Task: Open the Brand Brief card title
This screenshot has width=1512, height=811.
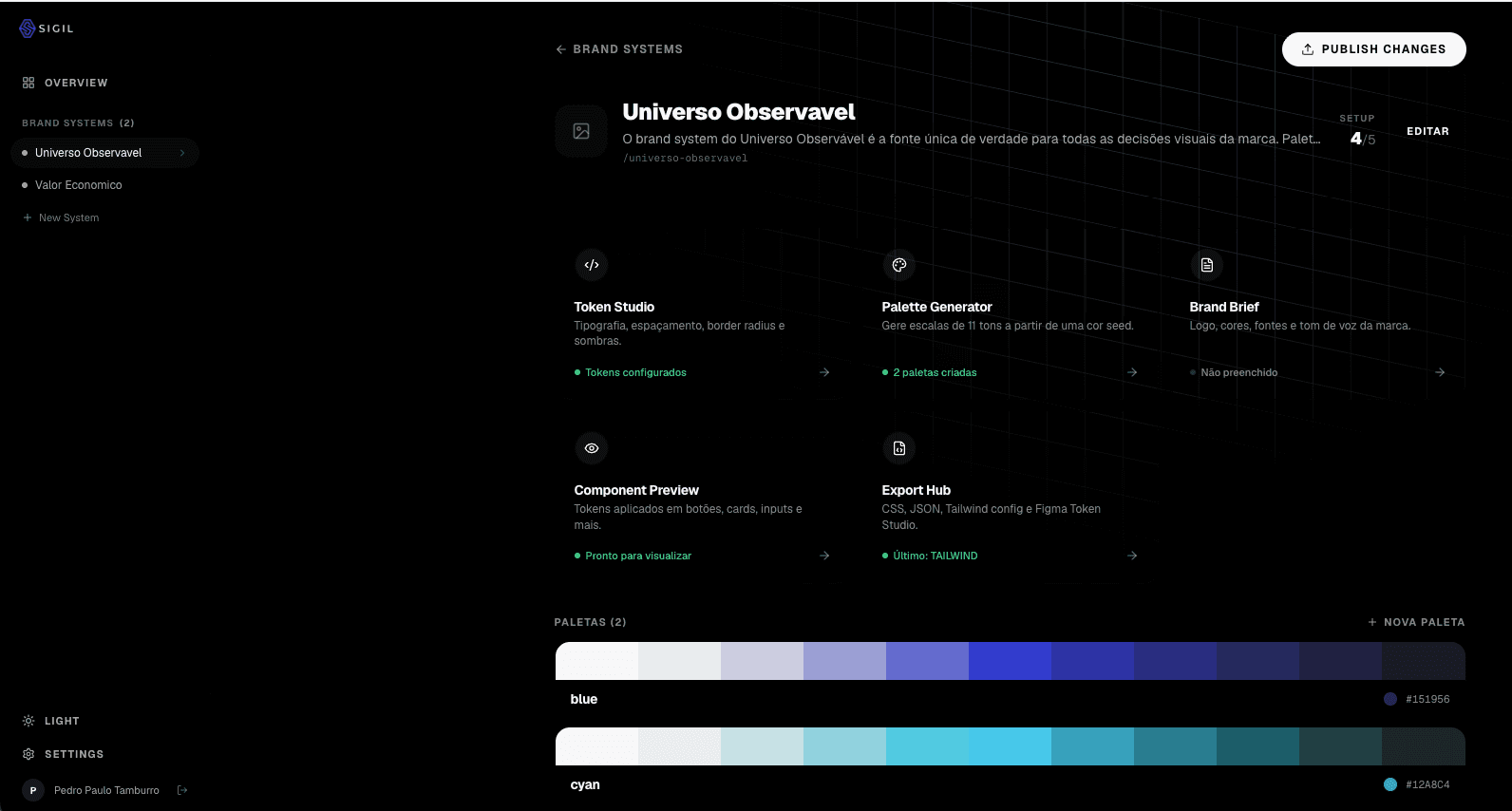Action: (1224, 307)
